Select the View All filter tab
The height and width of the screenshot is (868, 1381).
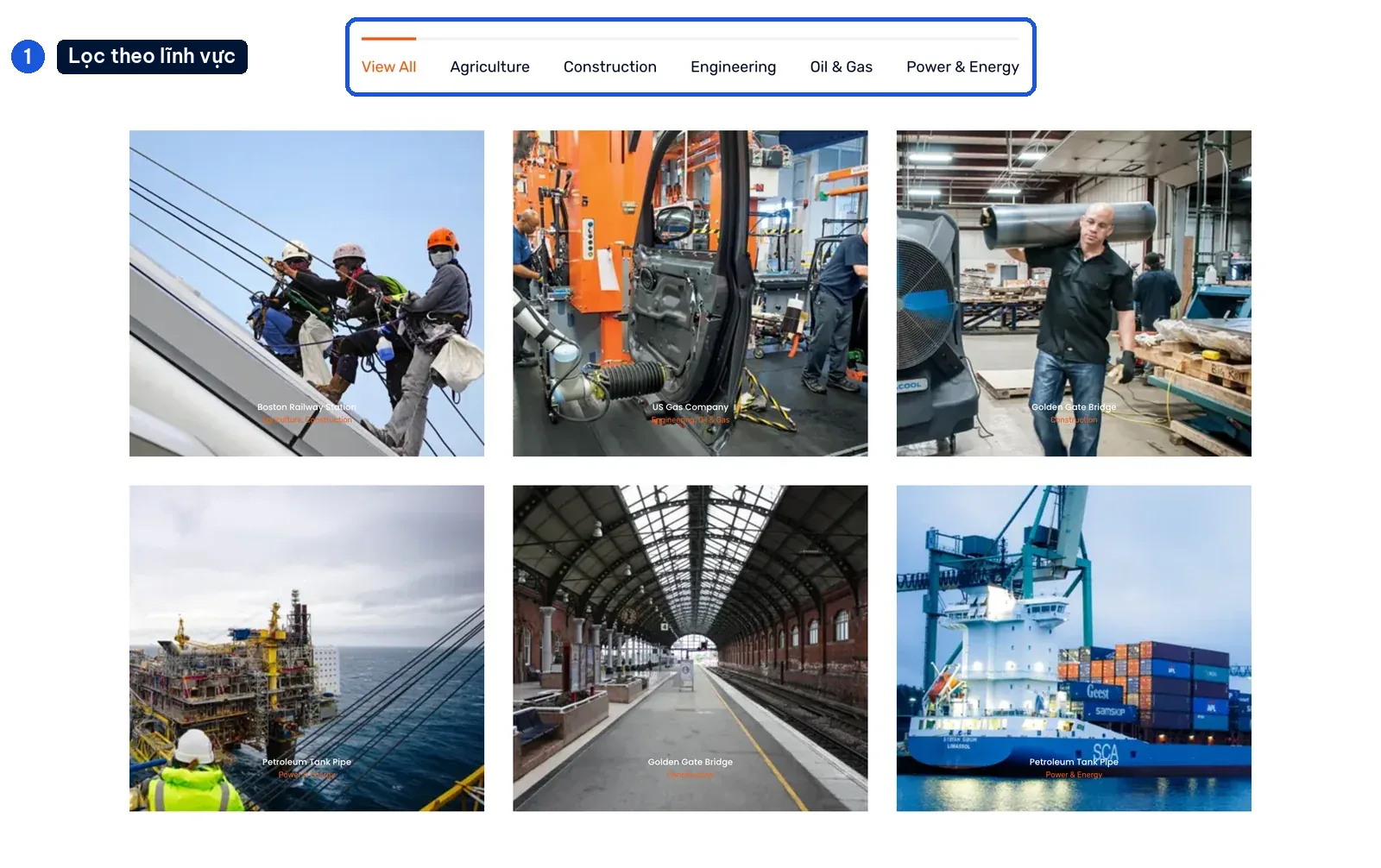[x=388, y=66]
